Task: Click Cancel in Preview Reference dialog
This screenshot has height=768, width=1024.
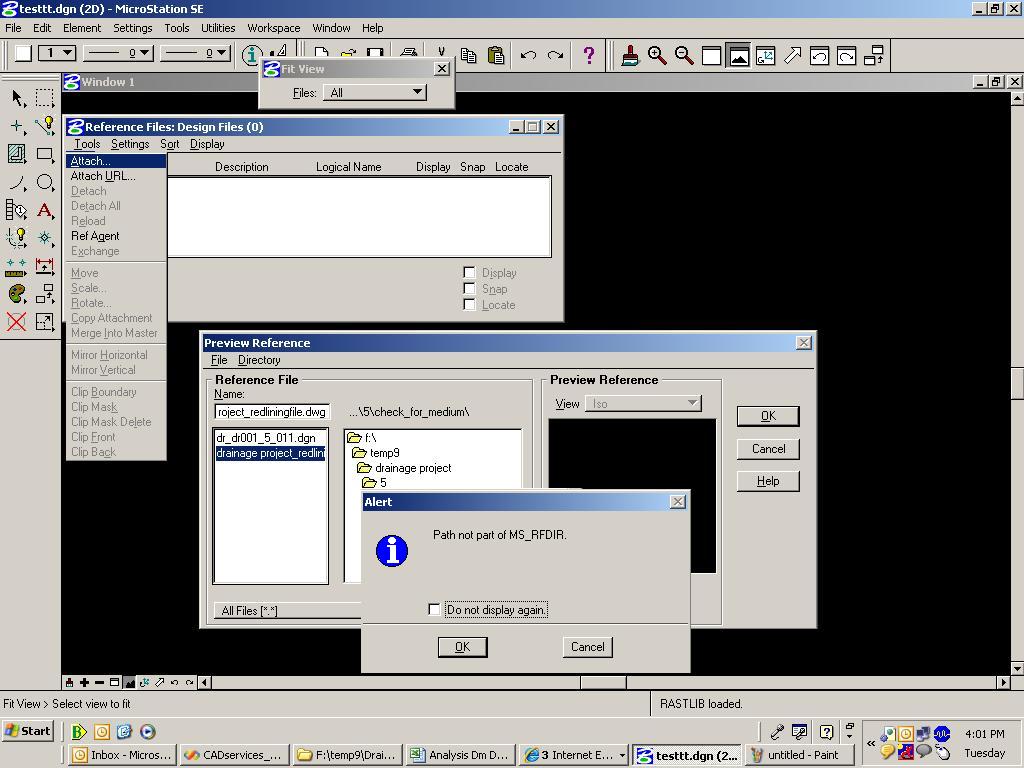Action: (768, 449)
